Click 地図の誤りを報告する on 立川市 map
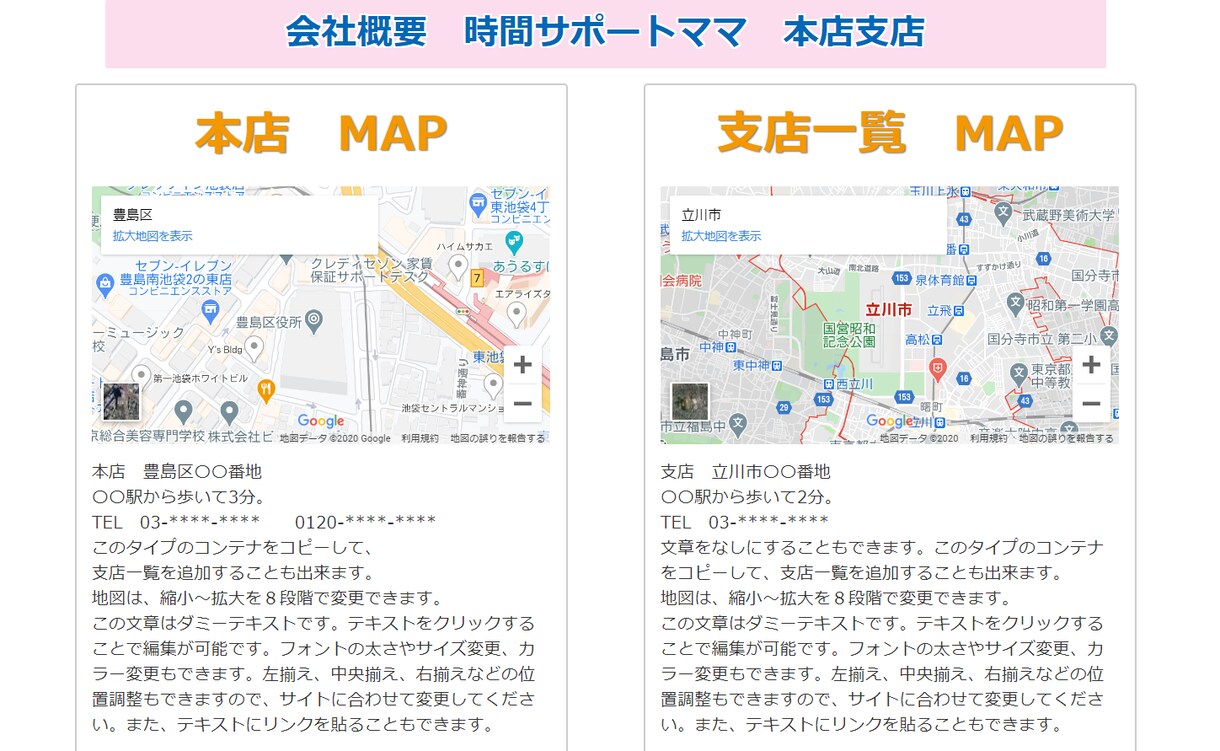This screenshot has height=751, width=1220. pyautogui.click(x=1066, y=438)
